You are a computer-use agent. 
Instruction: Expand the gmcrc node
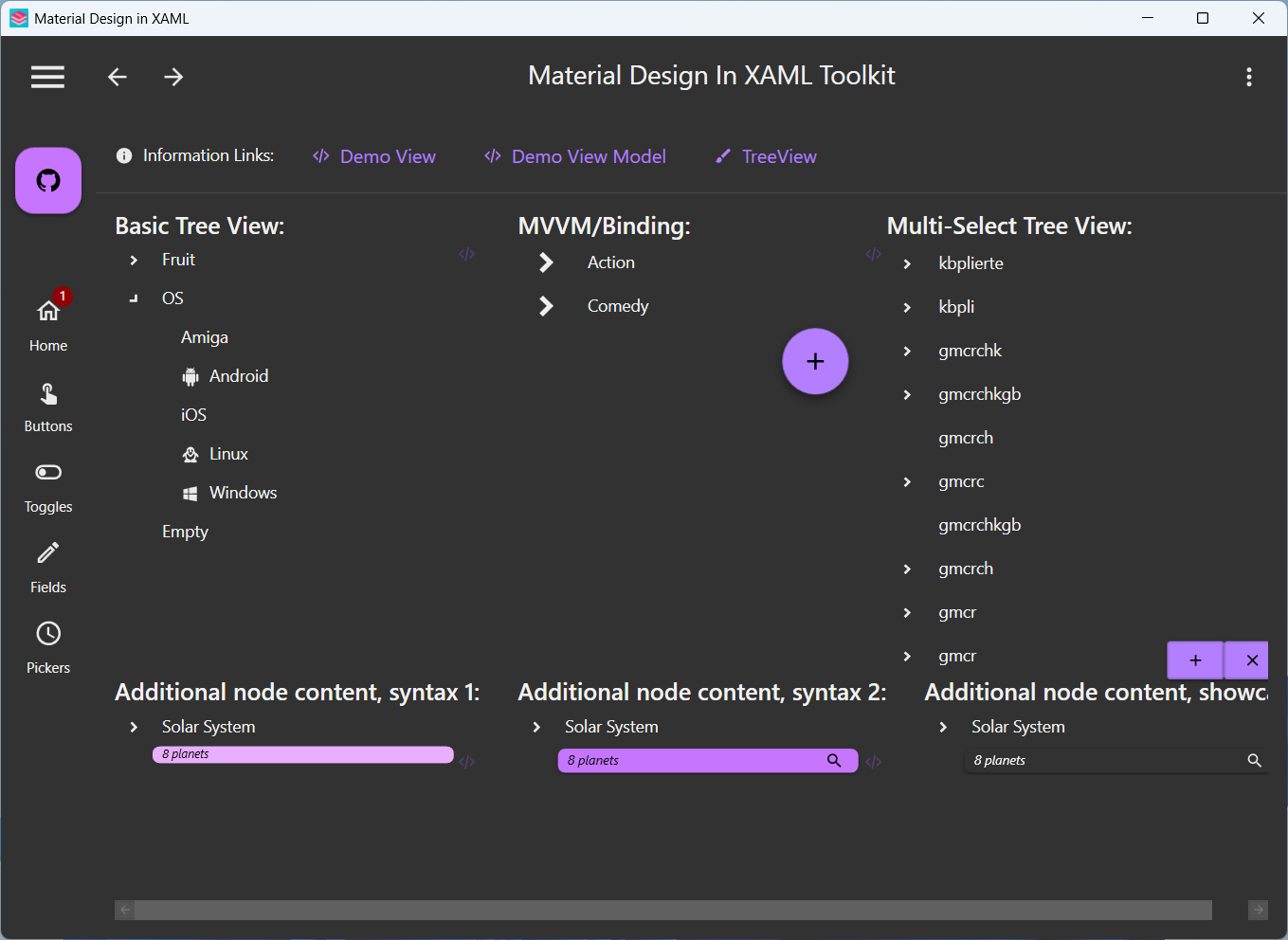pos(907,482)
